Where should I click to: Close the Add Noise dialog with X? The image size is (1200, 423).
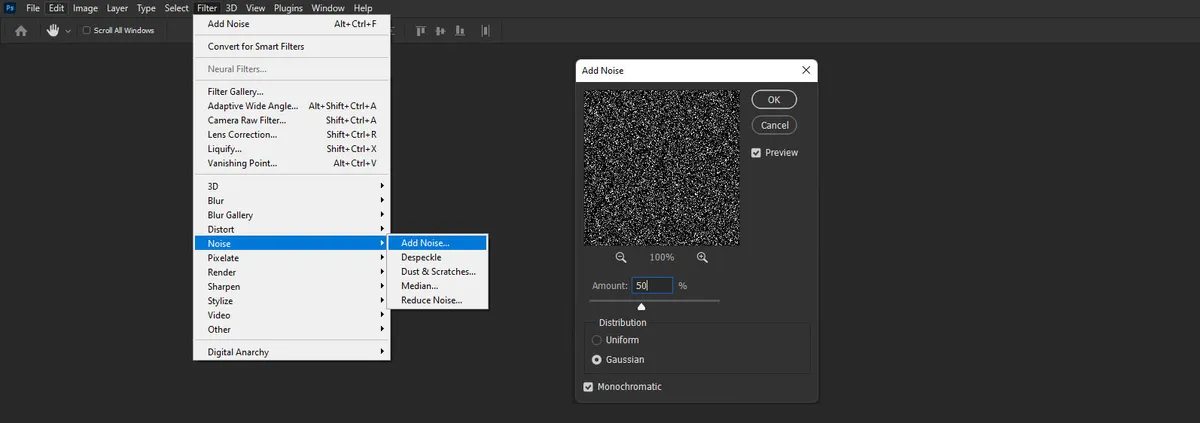pos(806,71)
